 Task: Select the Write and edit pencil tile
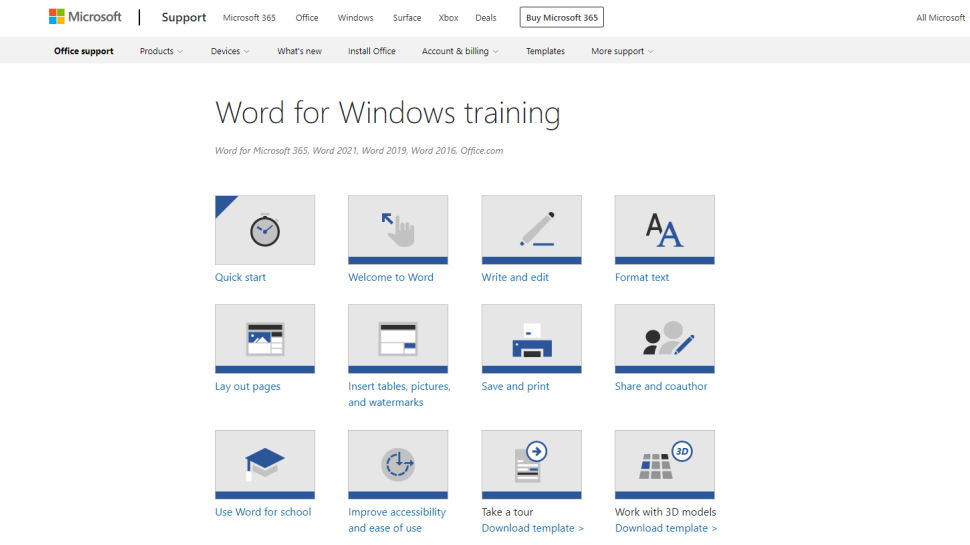pos(531,230)
